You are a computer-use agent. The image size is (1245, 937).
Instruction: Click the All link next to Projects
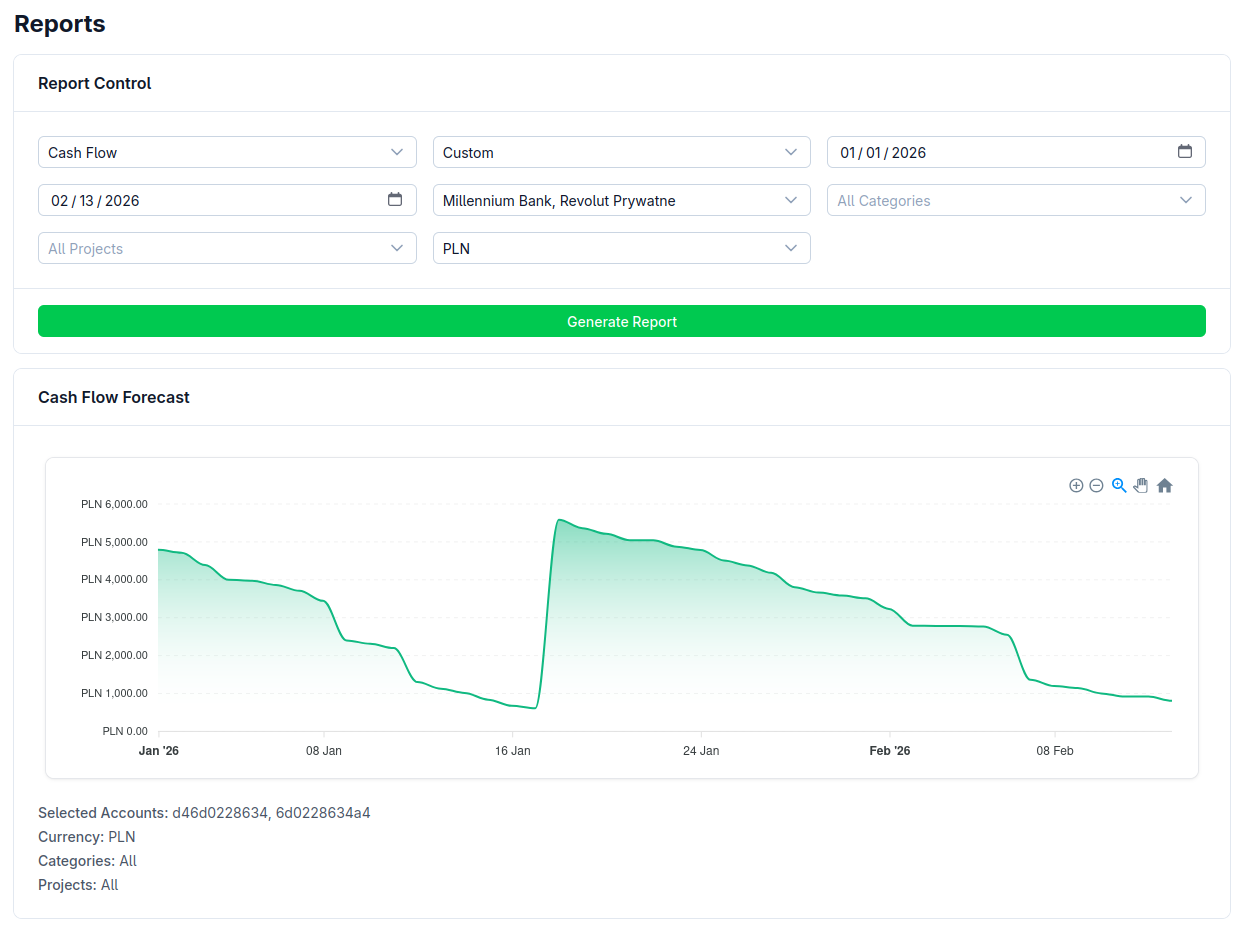point(109,885)
